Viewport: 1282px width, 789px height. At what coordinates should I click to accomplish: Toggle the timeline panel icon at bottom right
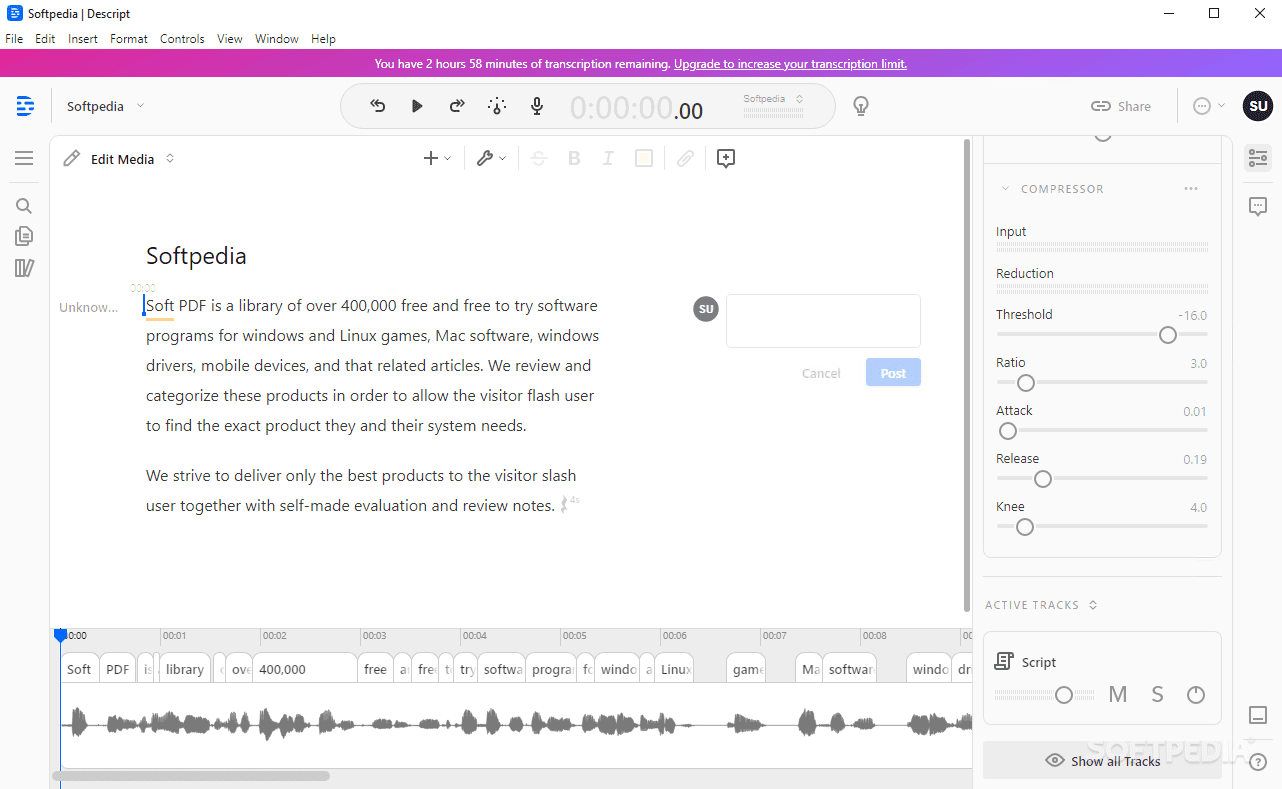point(1258,715)
